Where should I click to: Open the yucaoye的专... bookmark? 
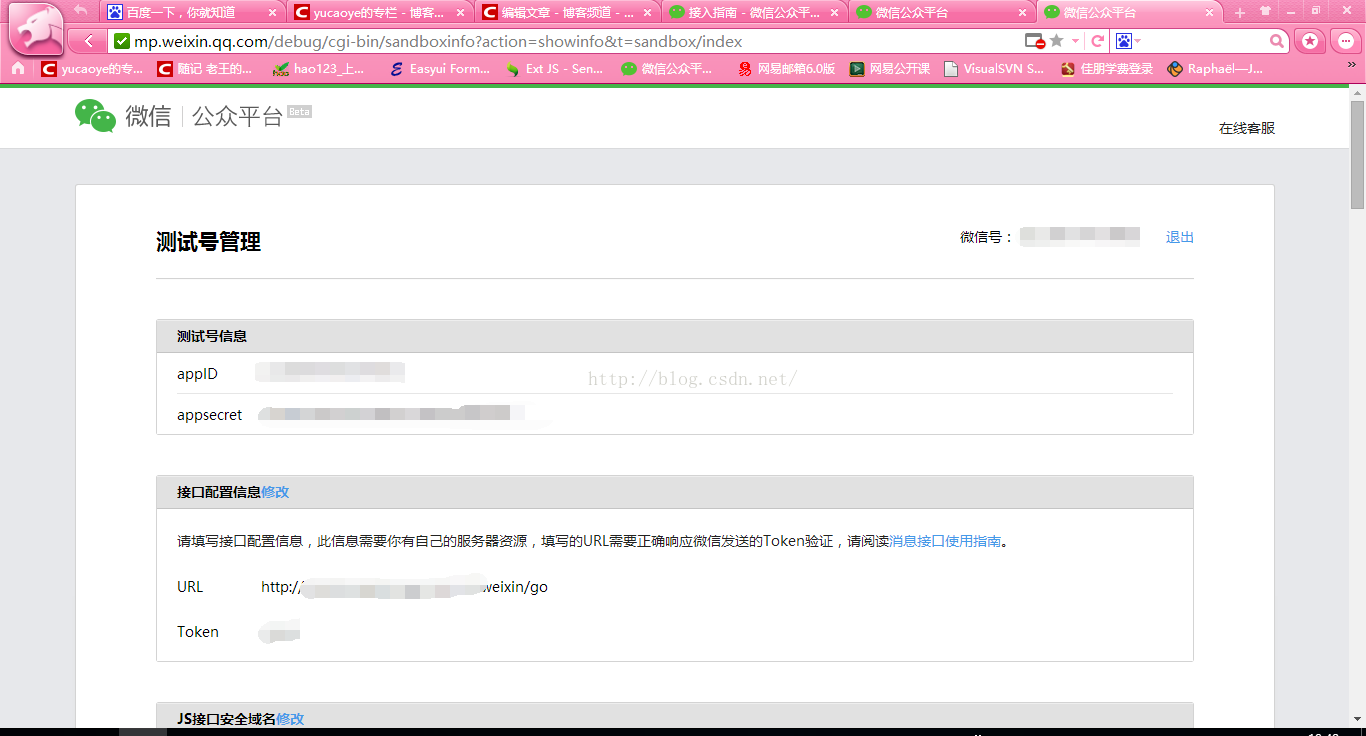[92, 69]
